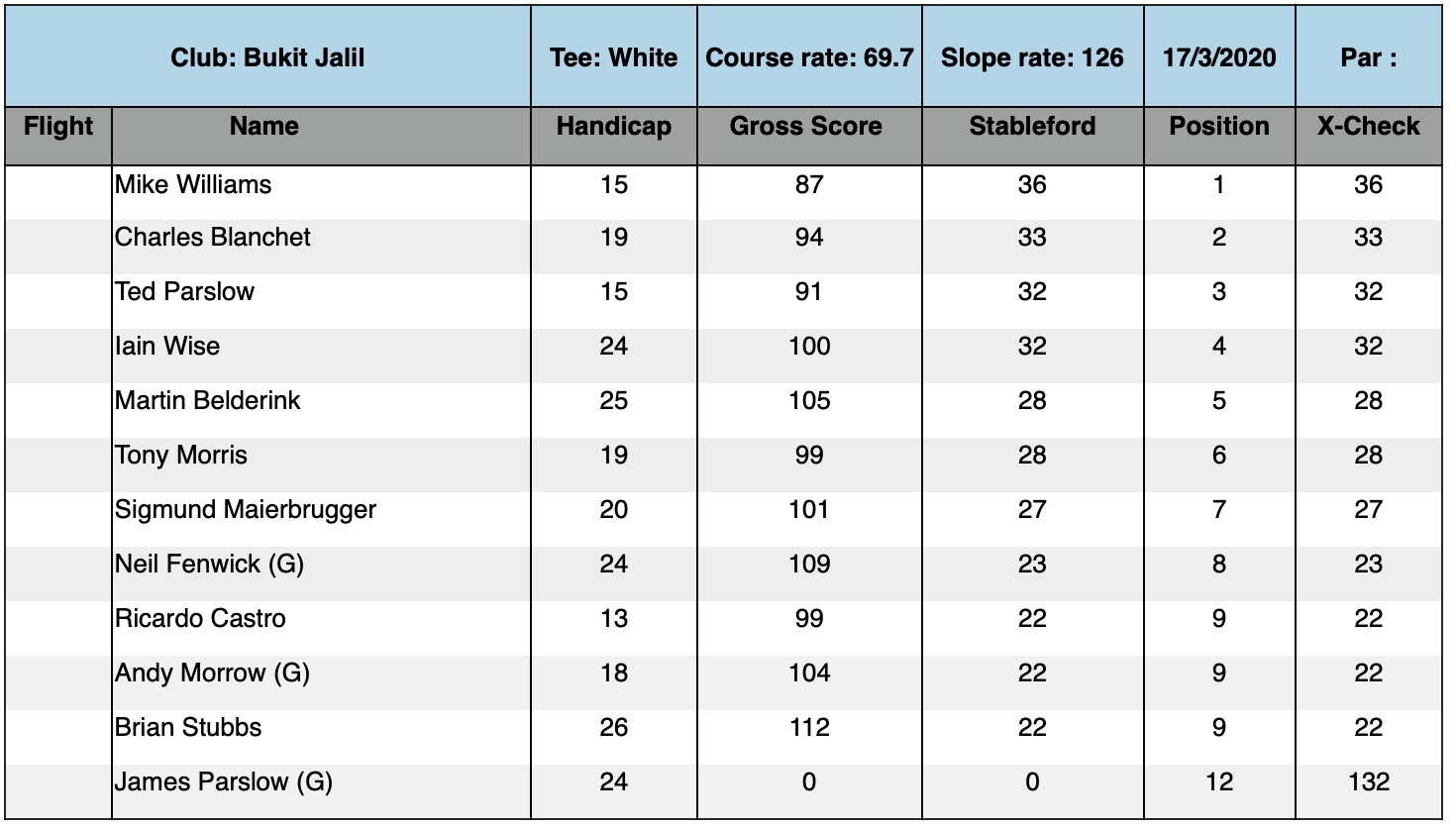
Task: Select the Tee: White cell
Action: pyautogui.click(x=614, y=57)
